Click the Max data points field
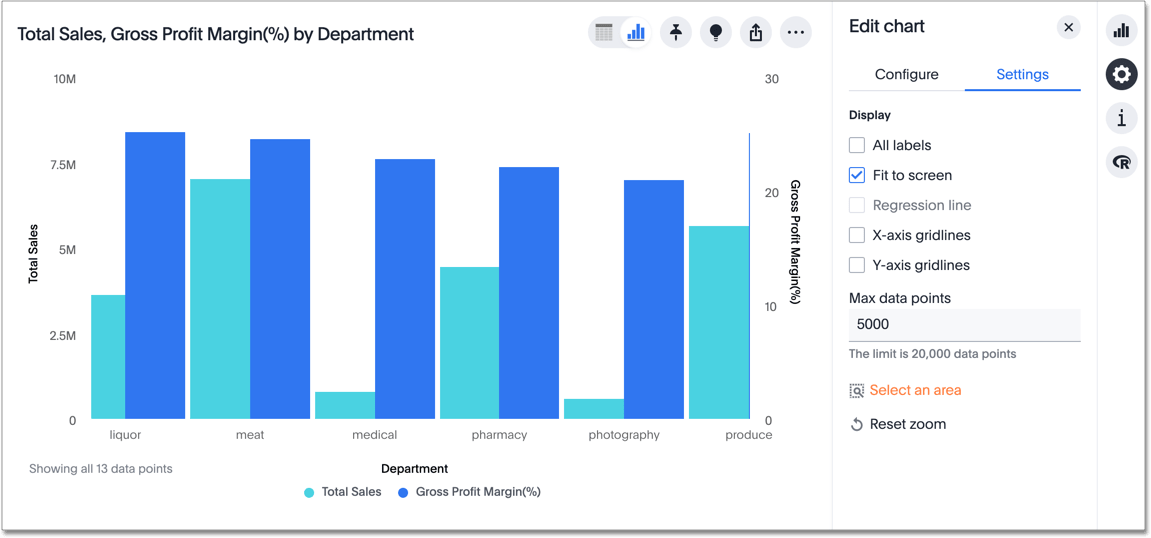 point(964,324)
